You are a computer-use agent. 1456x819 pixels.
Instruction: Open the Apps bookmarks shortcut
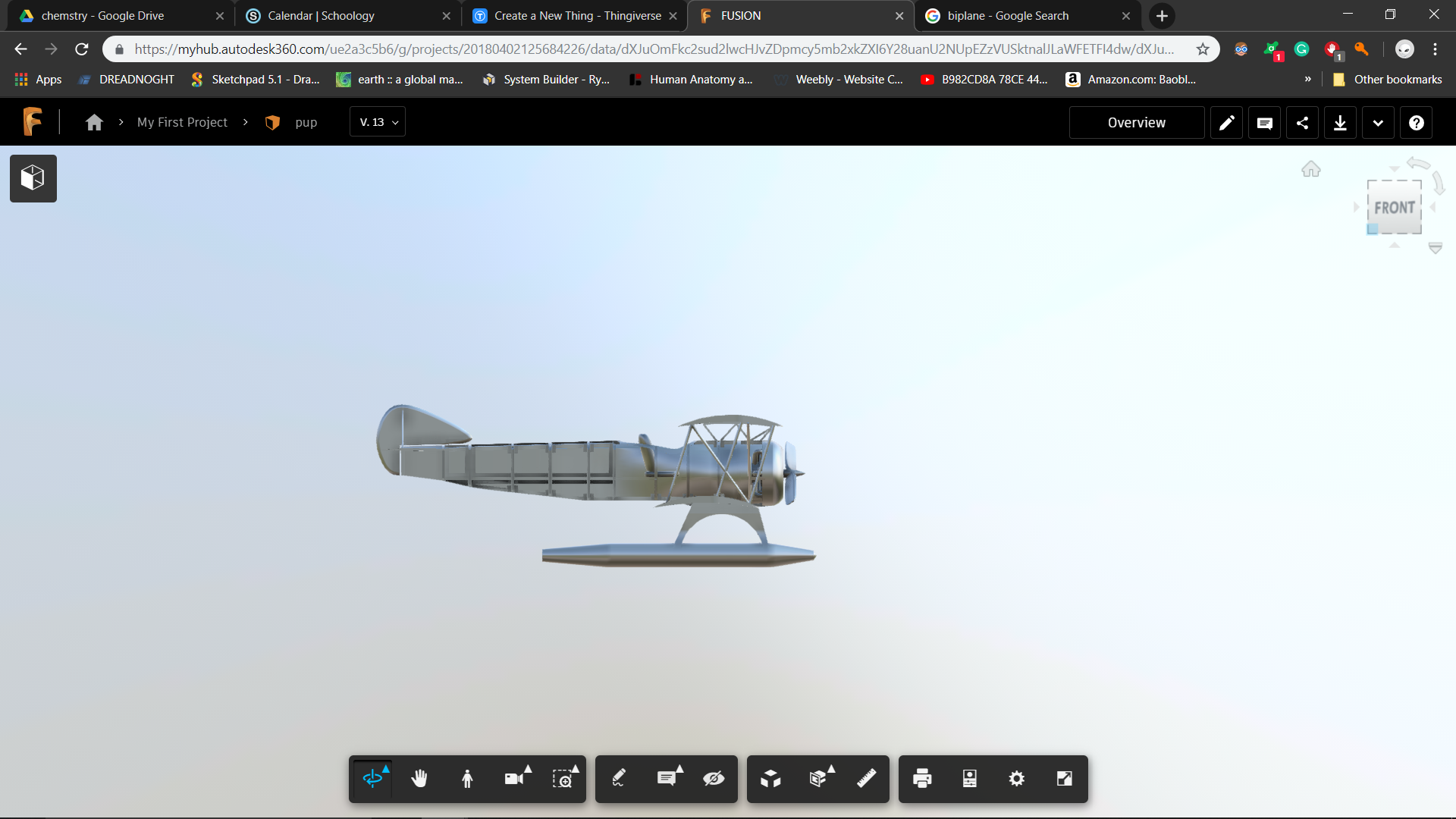(38, 80)
